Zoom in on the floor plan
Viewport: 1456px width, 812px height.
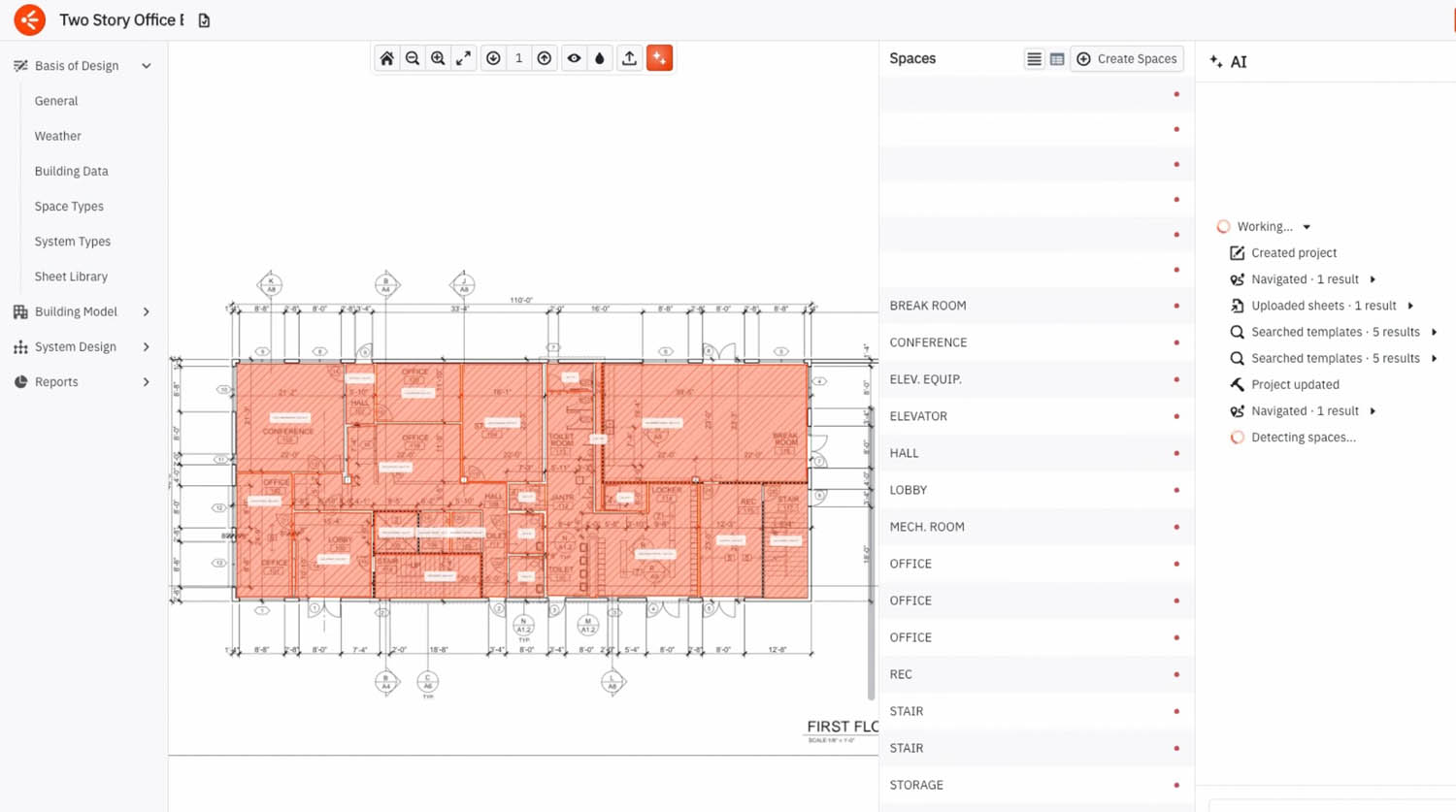pos(438,58)
